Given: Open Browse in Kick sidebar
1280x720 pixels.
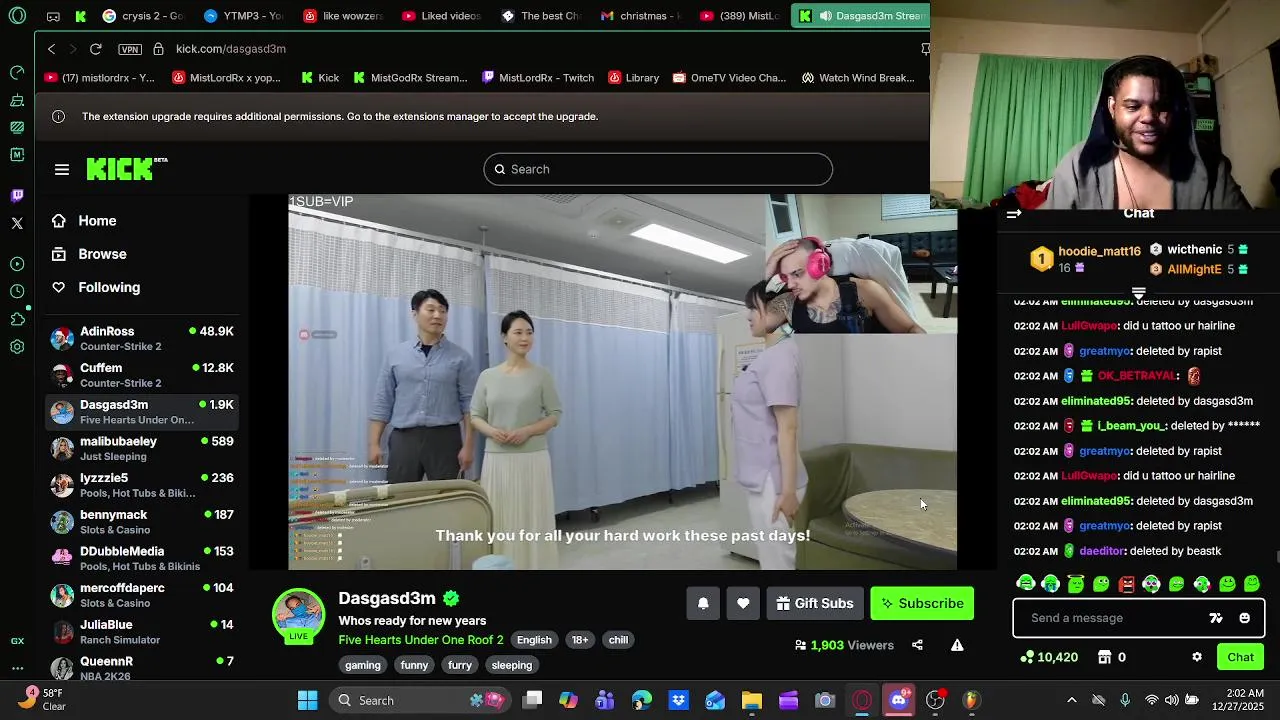Looking at the screenshot, I should point(102,254).
